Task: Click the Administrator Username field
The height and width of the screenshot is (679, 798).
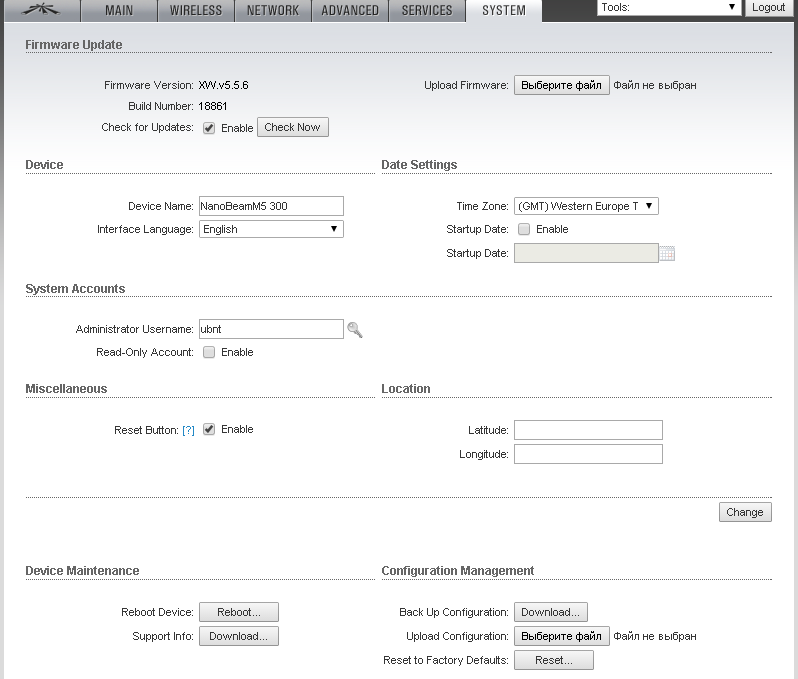Action: click(x=271, y=329)
